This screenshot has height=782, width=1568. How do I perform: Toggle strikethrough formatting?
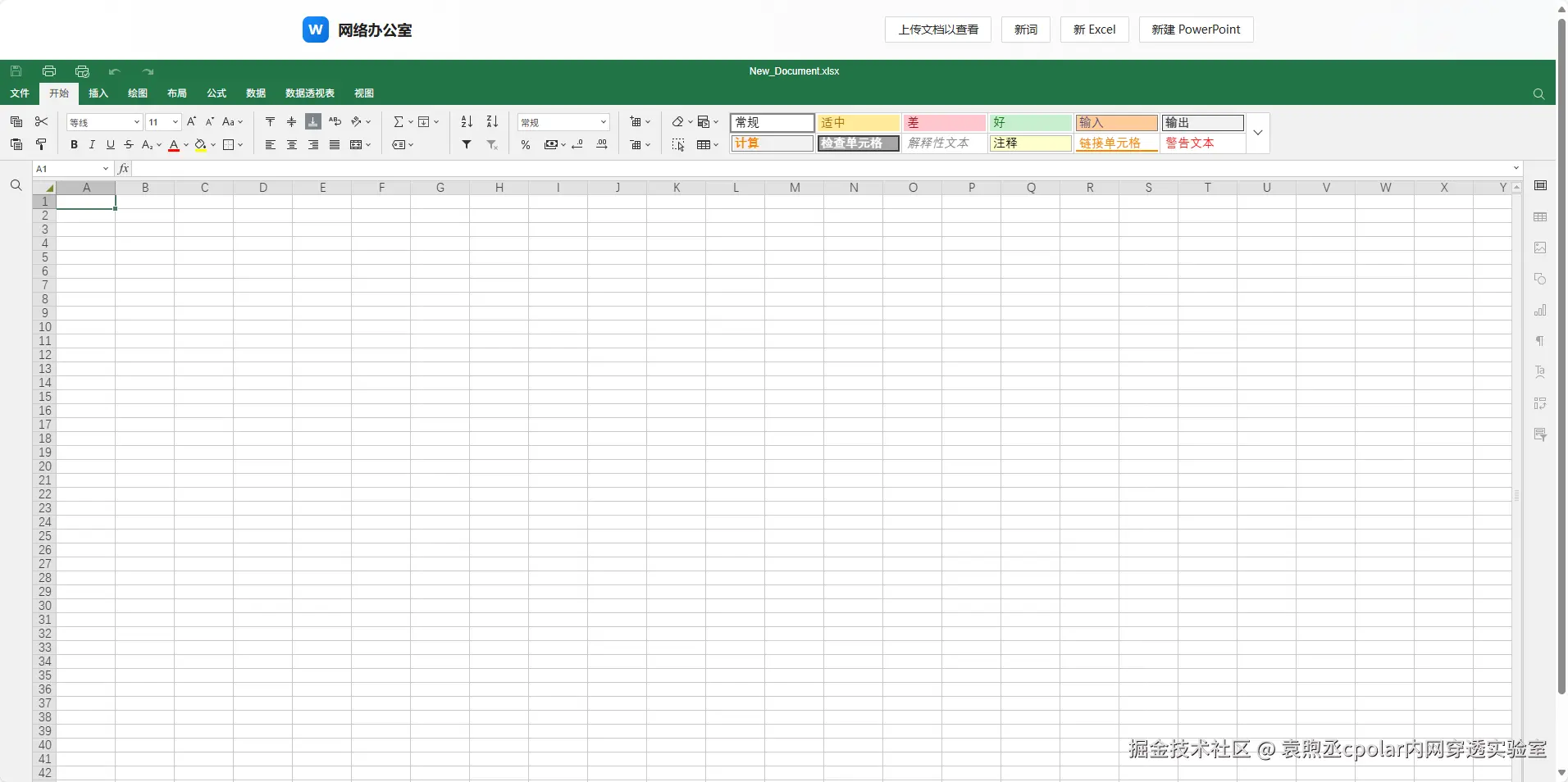pyautogui.click(x=129, y=144)
